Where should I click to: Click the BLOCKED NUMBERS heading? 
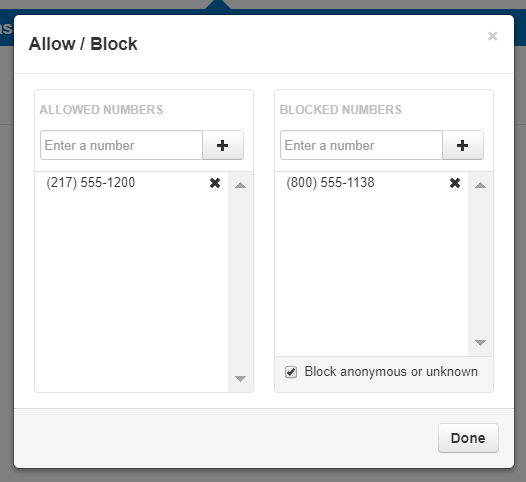[x=340, y=110]
